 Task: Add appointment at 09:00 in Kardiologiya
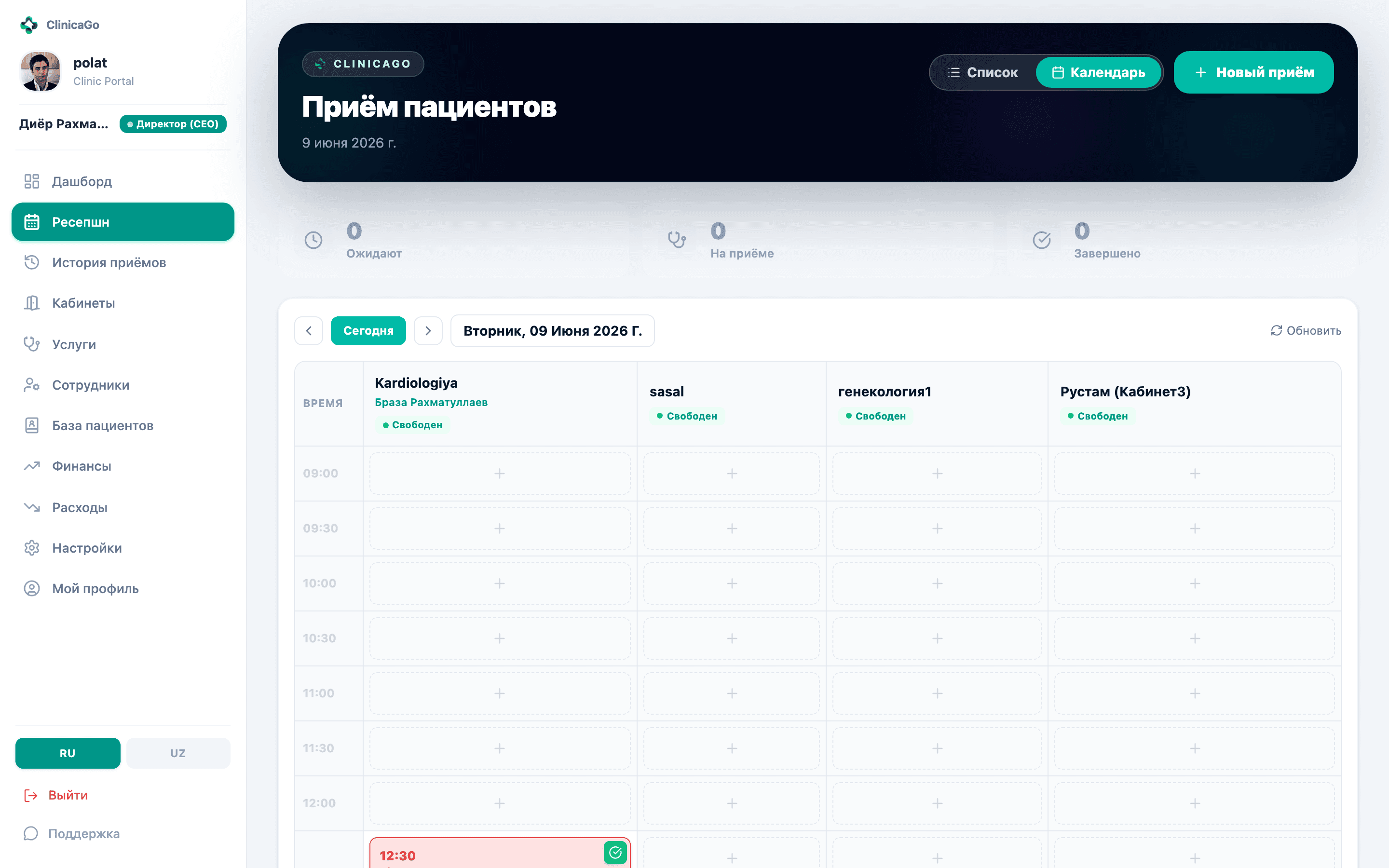click(x=500, y=474)
